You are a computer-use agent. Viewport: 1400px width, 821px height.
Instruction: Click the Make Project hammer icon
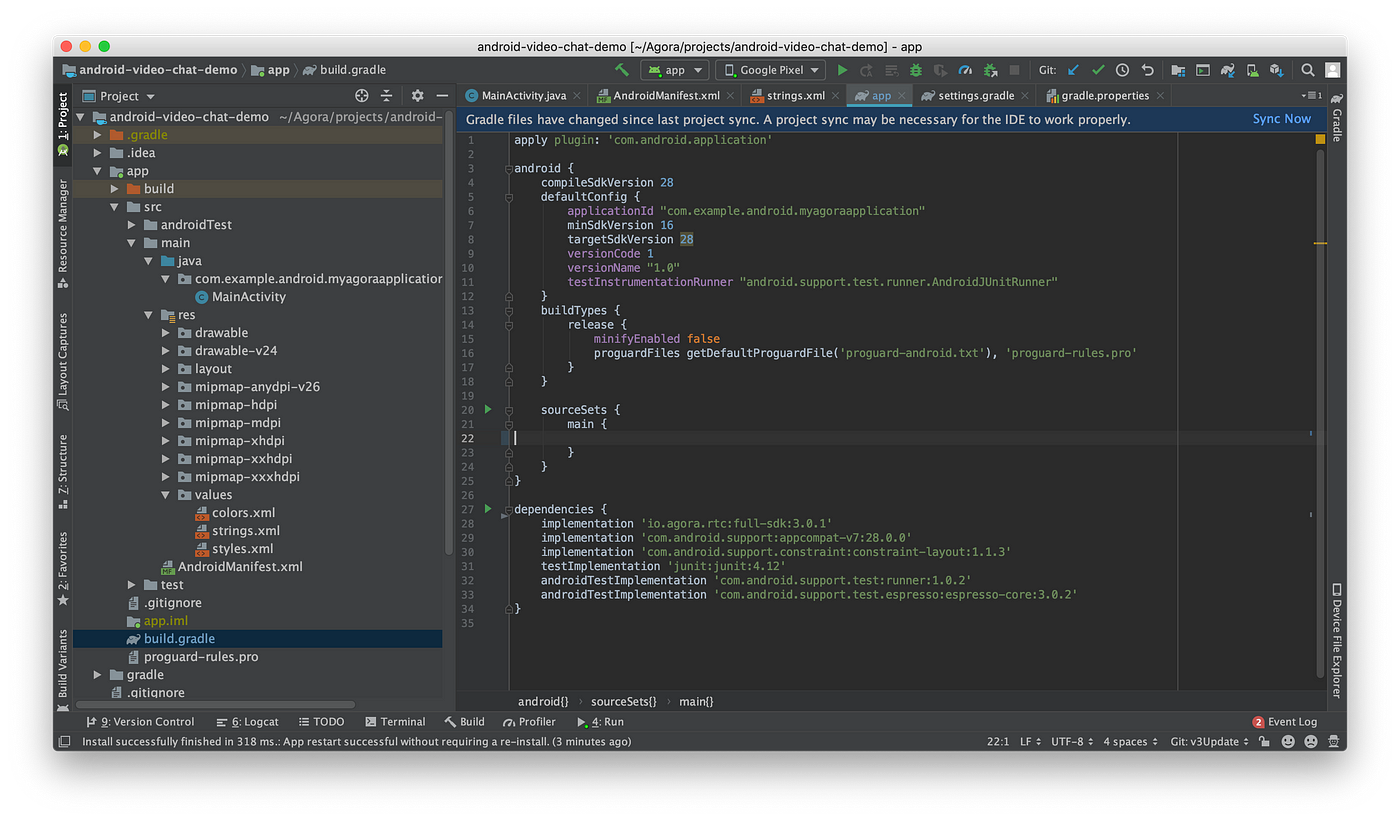622,70
